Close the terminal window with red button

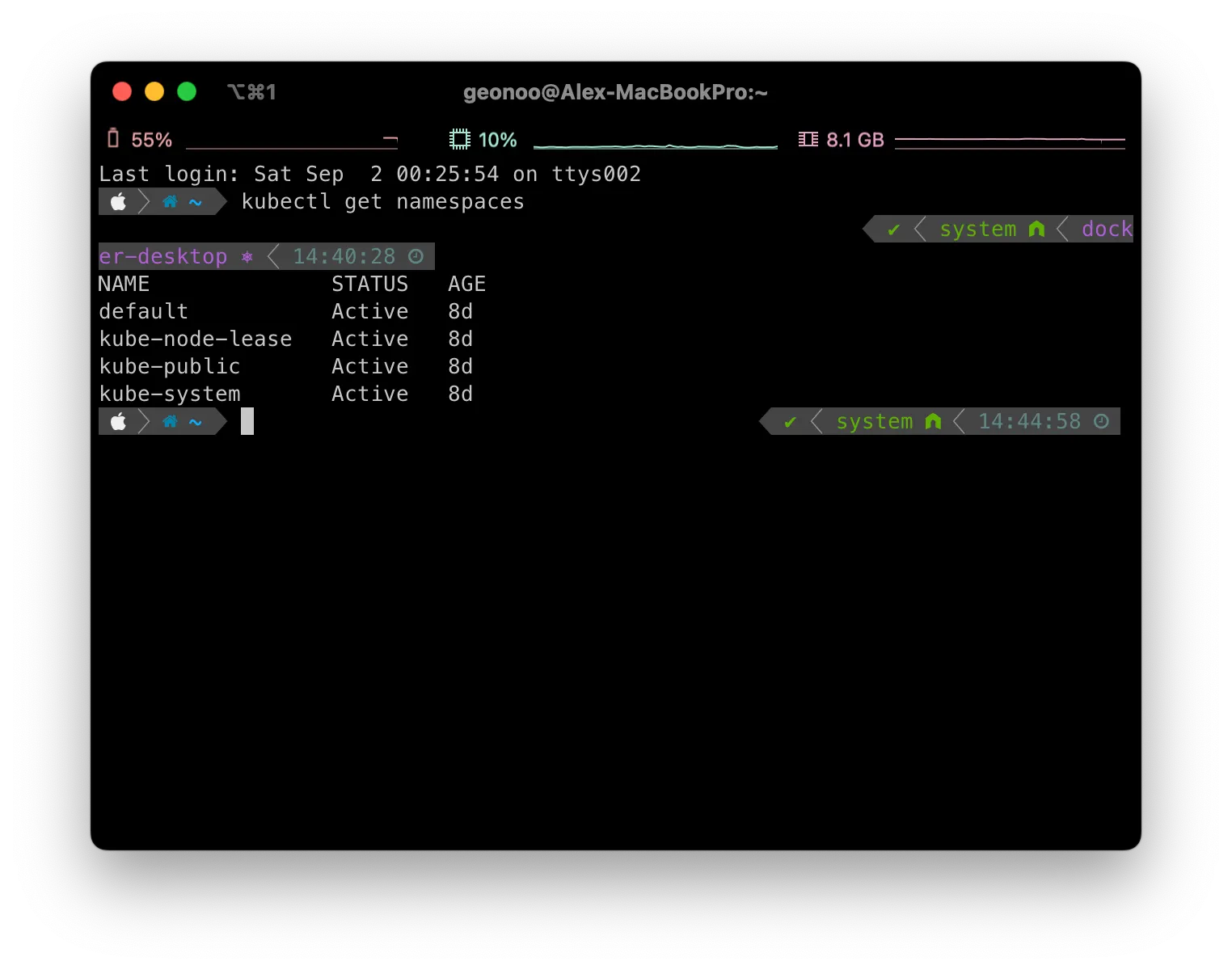pyautogui.click(x=122, y=91)
